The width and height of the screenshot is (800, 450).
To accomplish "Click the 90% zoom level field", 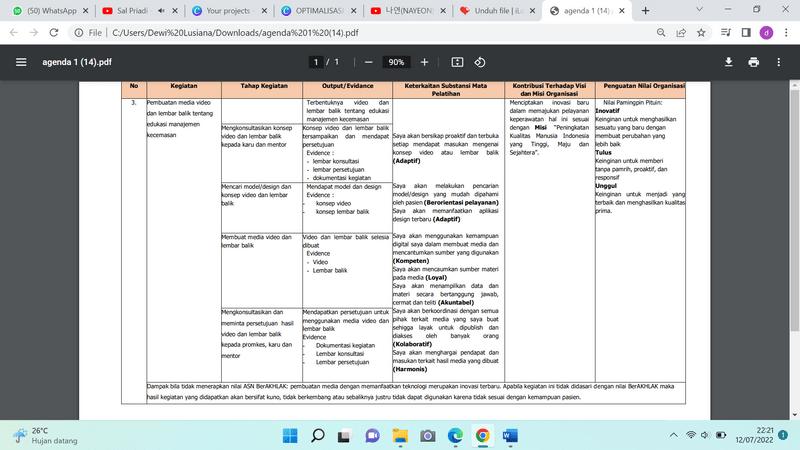I will [x=396, y=62].
